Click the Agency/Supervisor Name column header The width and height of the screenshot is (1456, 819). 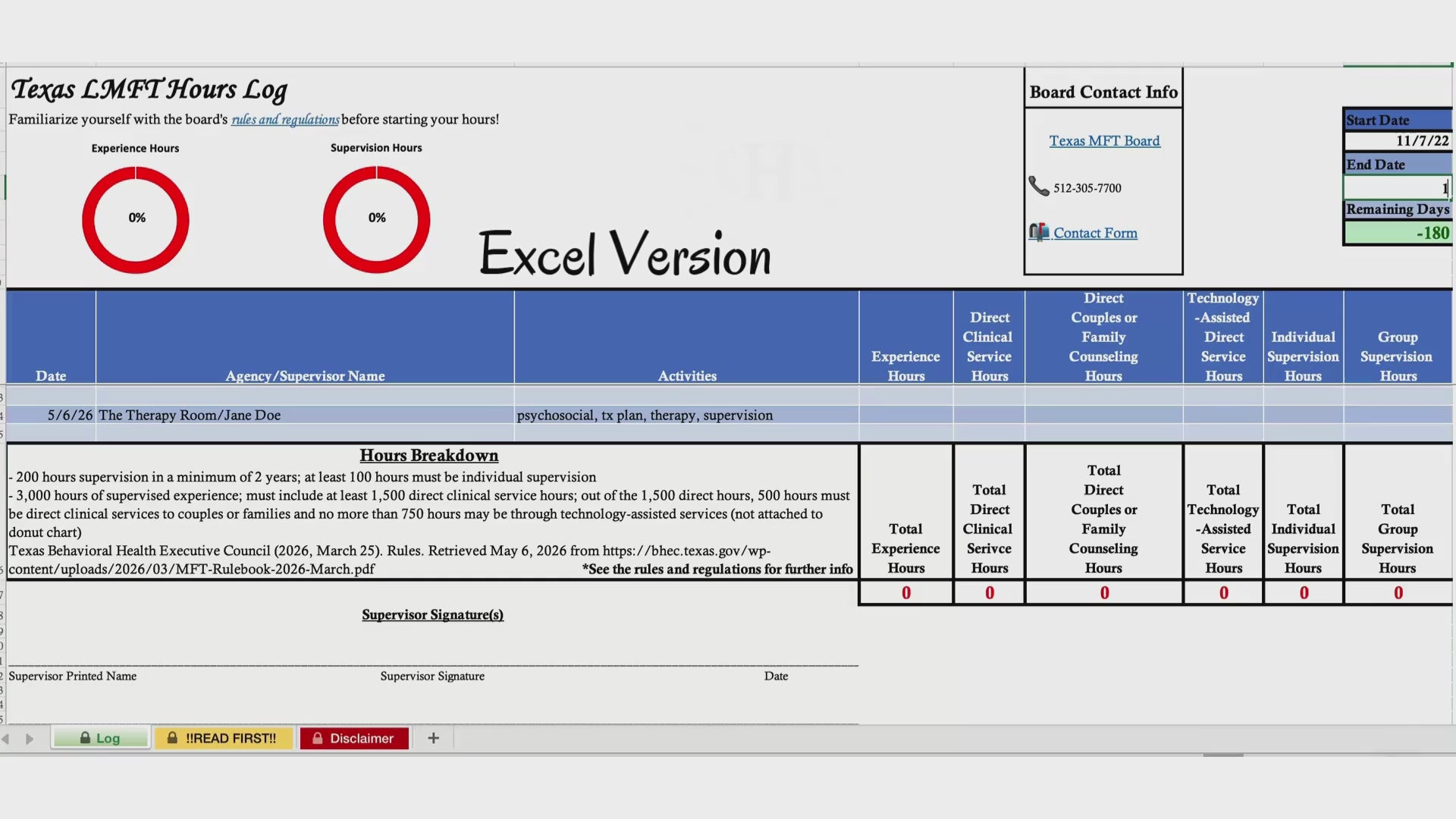click(305, 337)
